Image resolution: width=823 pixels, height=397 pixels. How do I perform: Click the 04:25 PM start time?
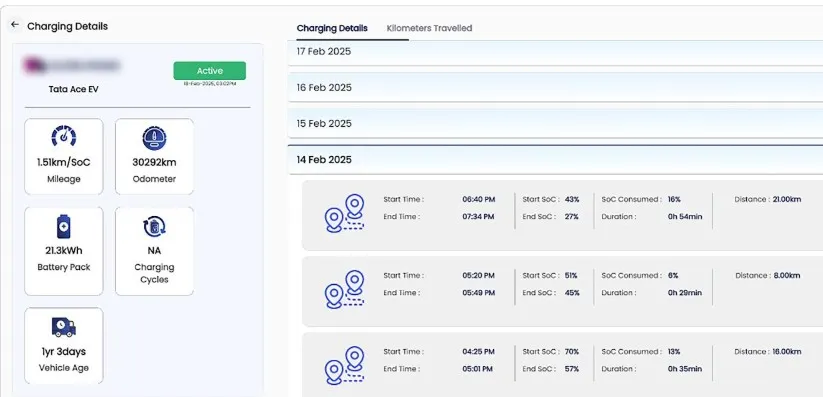click(479, 351)
